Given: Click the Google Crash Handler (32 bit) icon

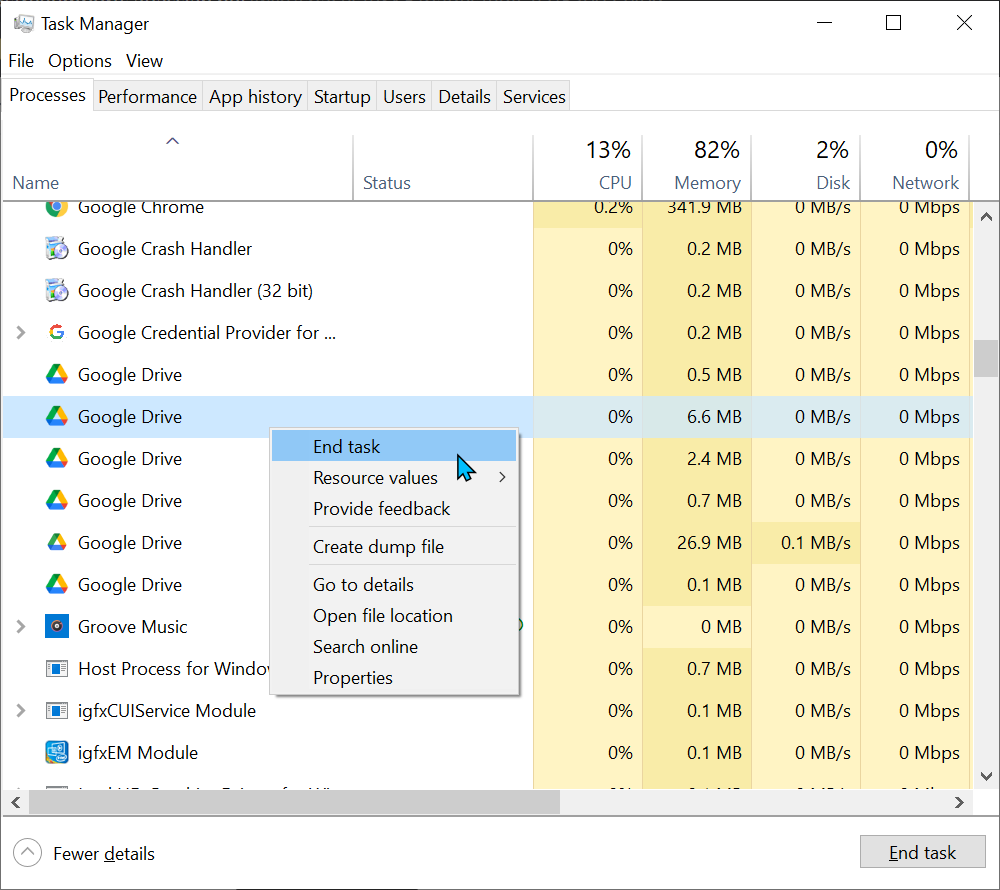Looking at the screenshot, I should tap(57, 291).
